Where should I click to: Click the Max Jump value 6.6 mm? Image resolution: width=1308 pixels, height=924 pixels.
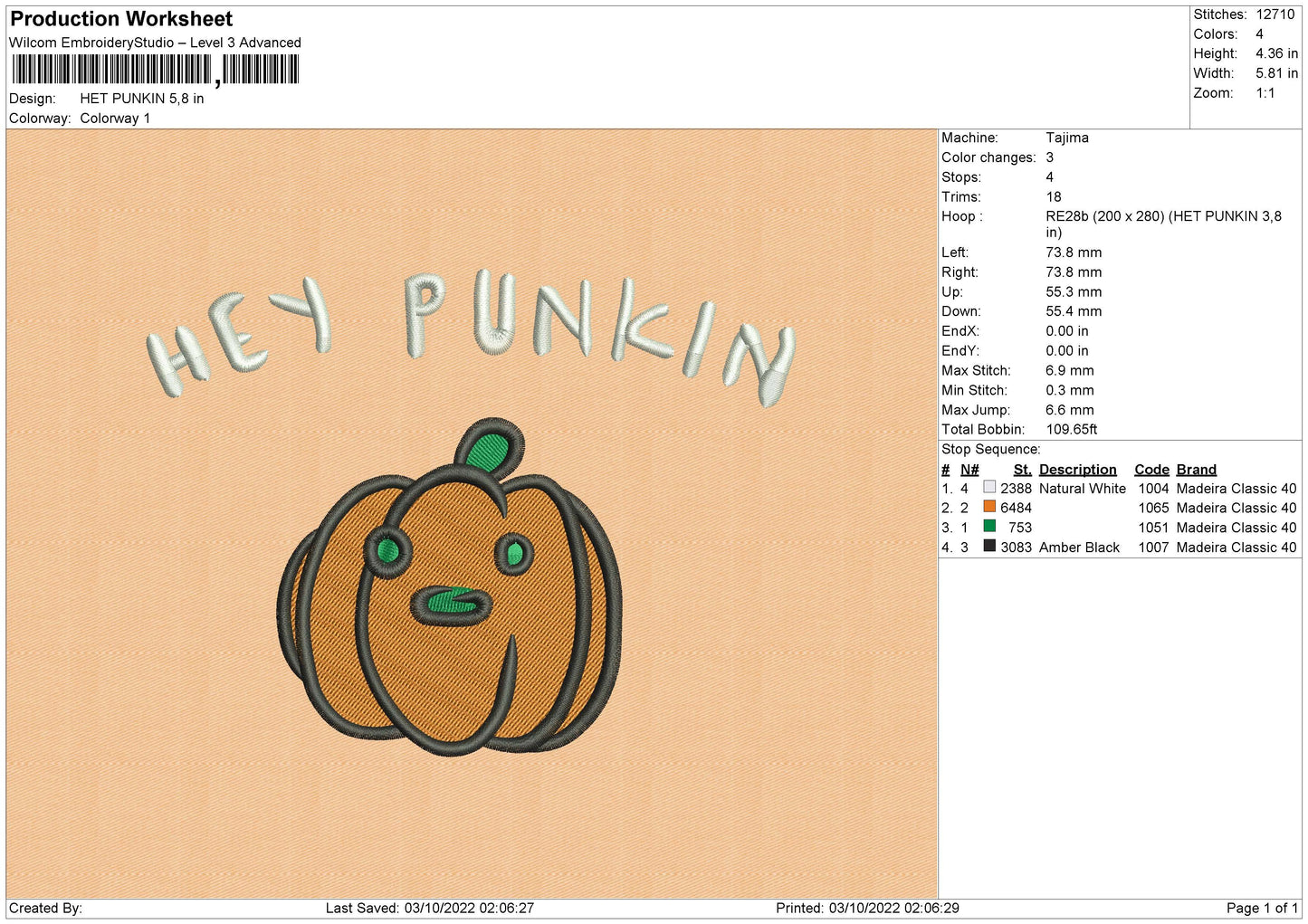pos(1070,410)
